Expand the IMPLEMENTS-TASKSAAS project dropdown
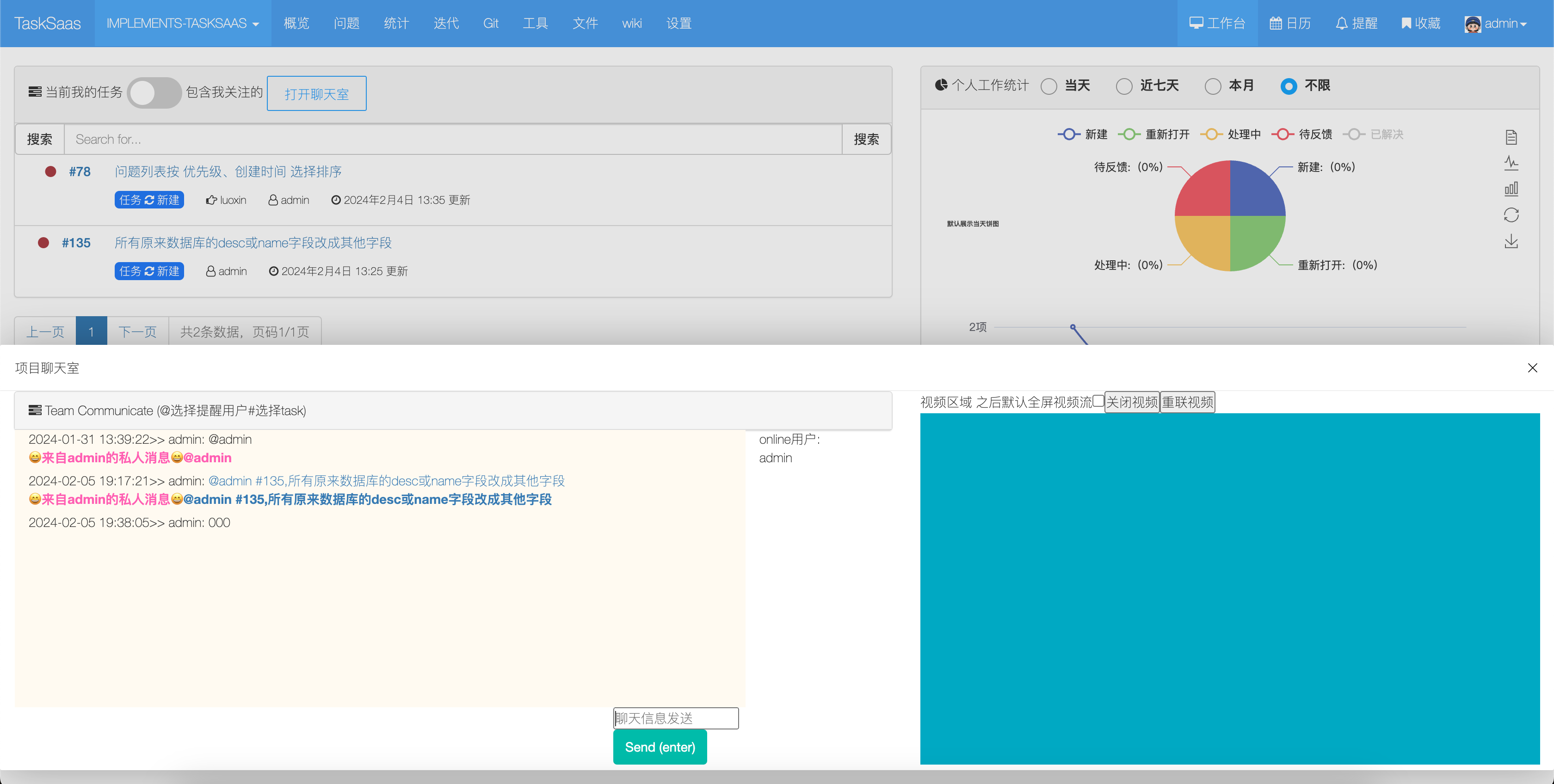The image size is (1554, 784). (182, 24)
